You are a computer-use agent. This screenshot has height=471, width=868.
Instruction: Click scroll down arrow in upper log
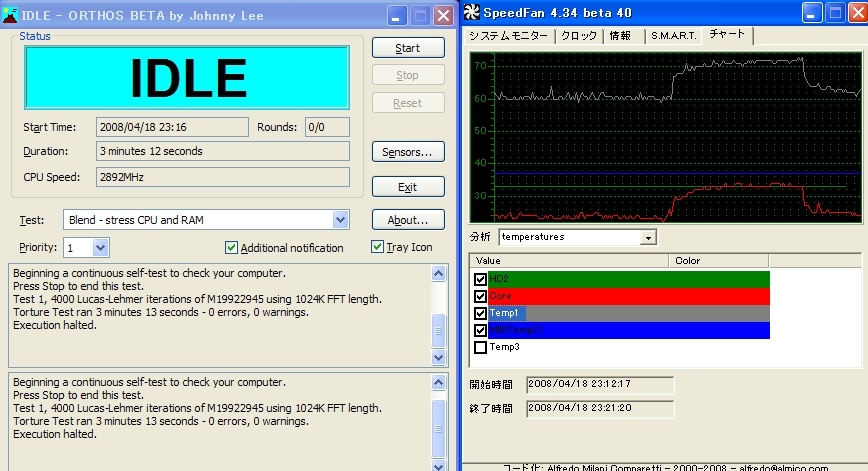[438, 358]
